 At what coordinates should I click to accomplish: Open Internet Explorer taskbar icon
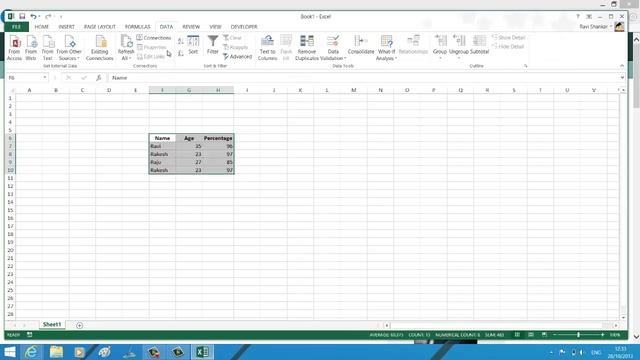31,352
